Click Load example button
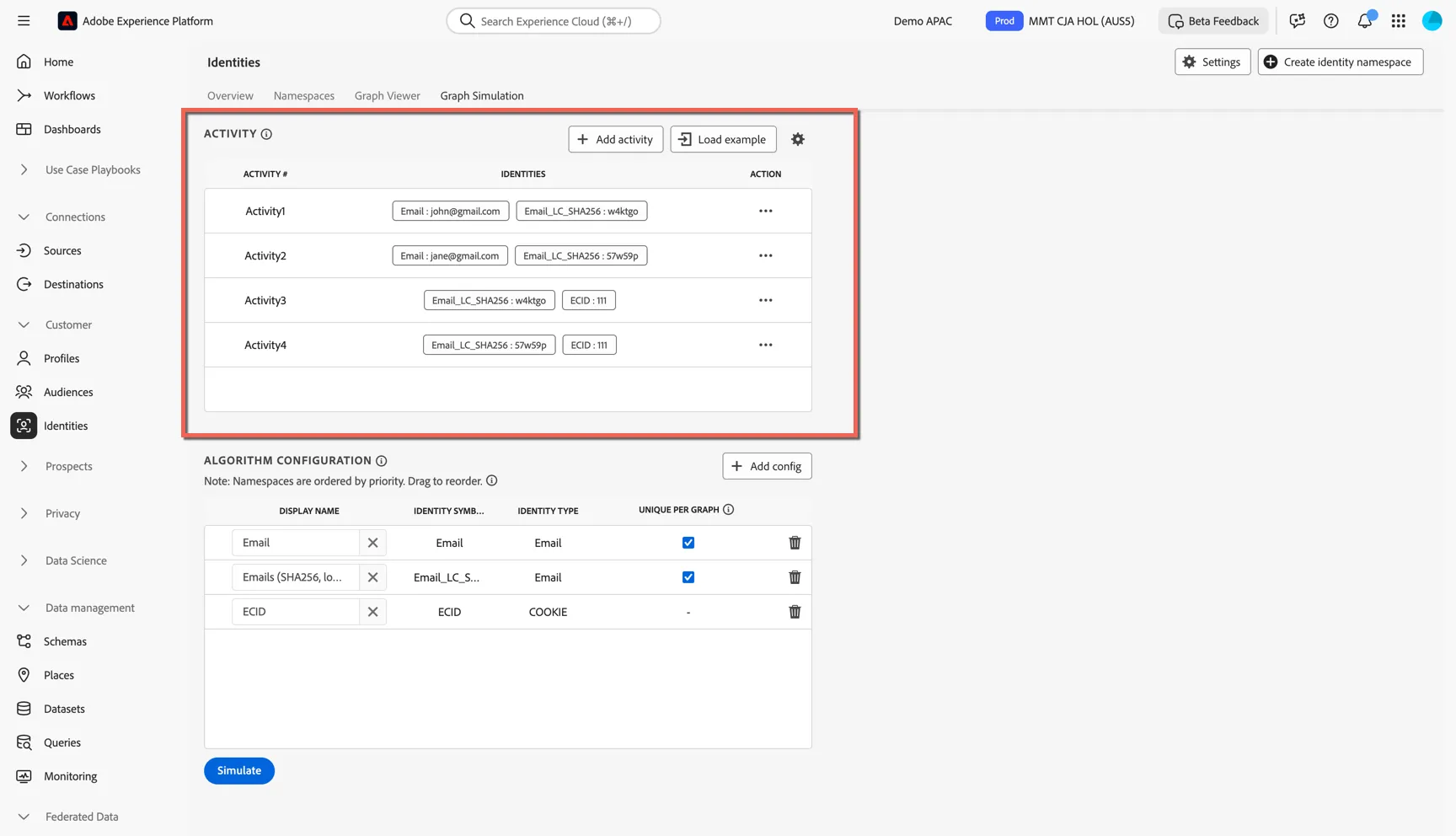The height and width of the screenshot is (836, 1456). coord(723,139)
